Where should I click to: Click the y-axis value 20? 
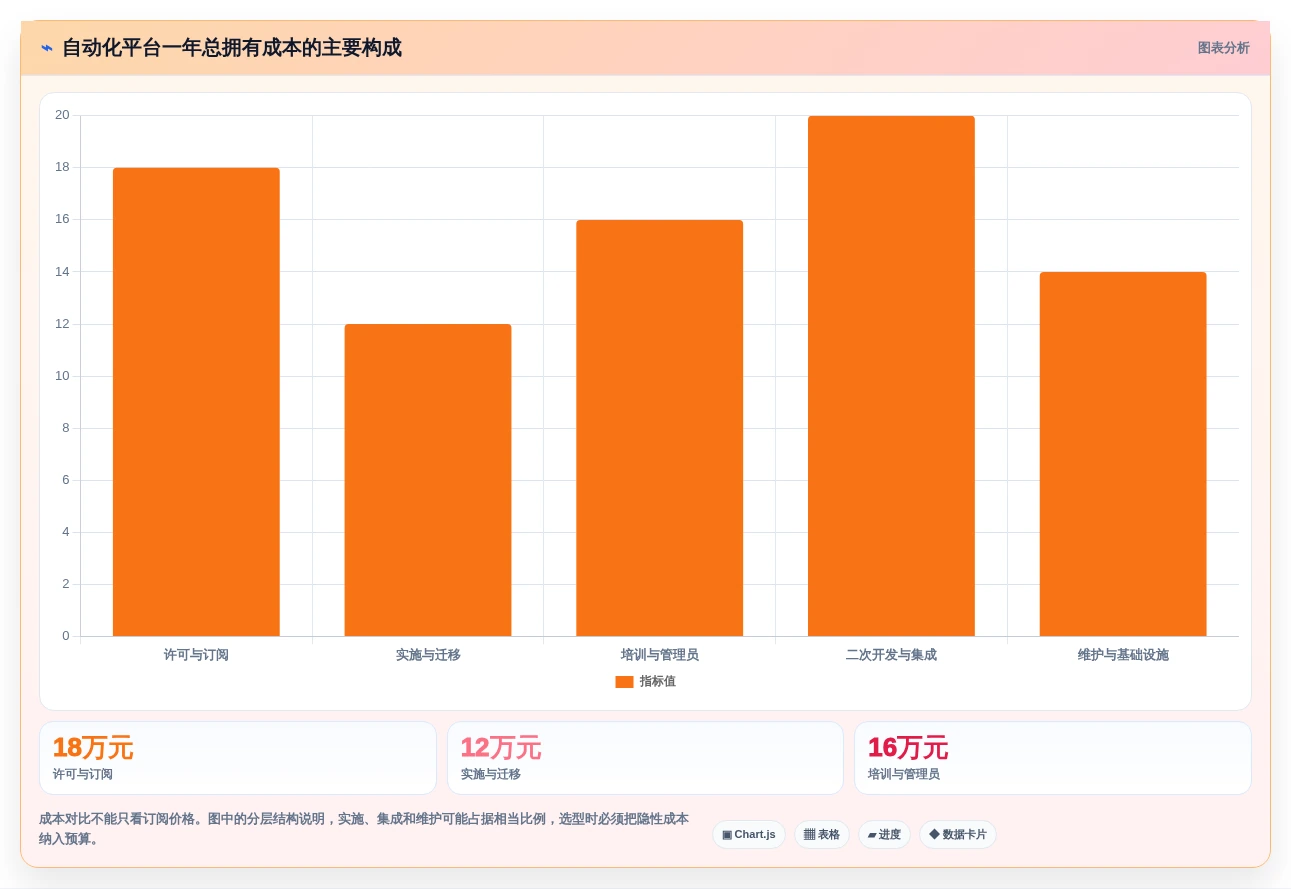(x=62, y=115)
